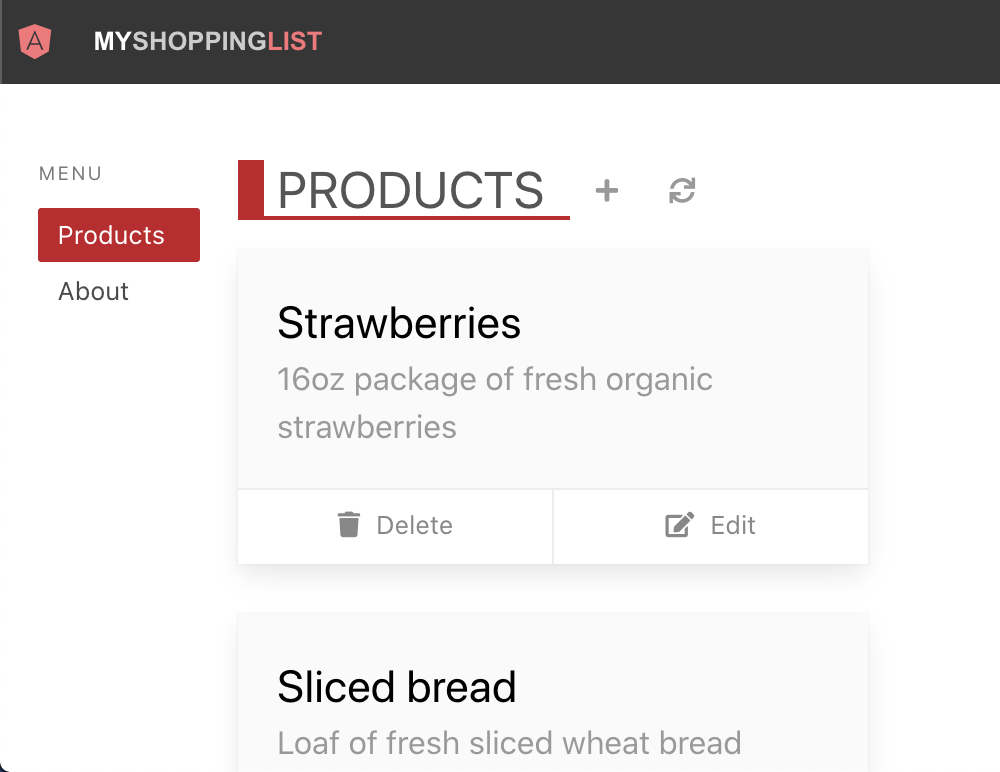The height and width of the screenshot is (772, 1000).
Task: Click the Strawberries product card body
Action: coord(552,370)
